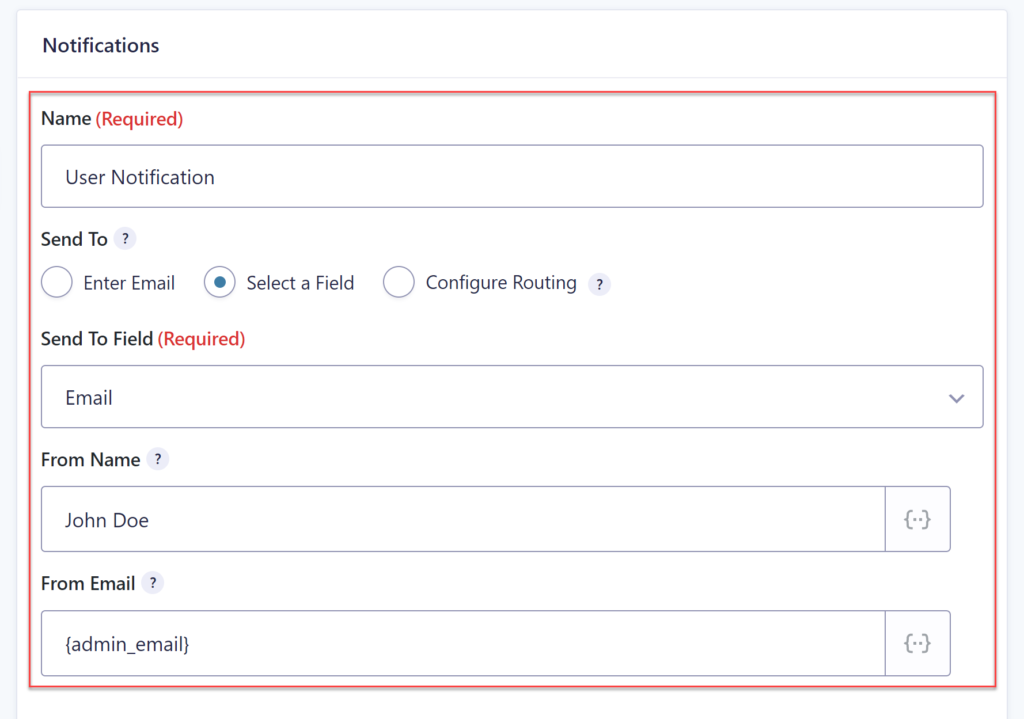Select the Configure Routing radio option

399,282
